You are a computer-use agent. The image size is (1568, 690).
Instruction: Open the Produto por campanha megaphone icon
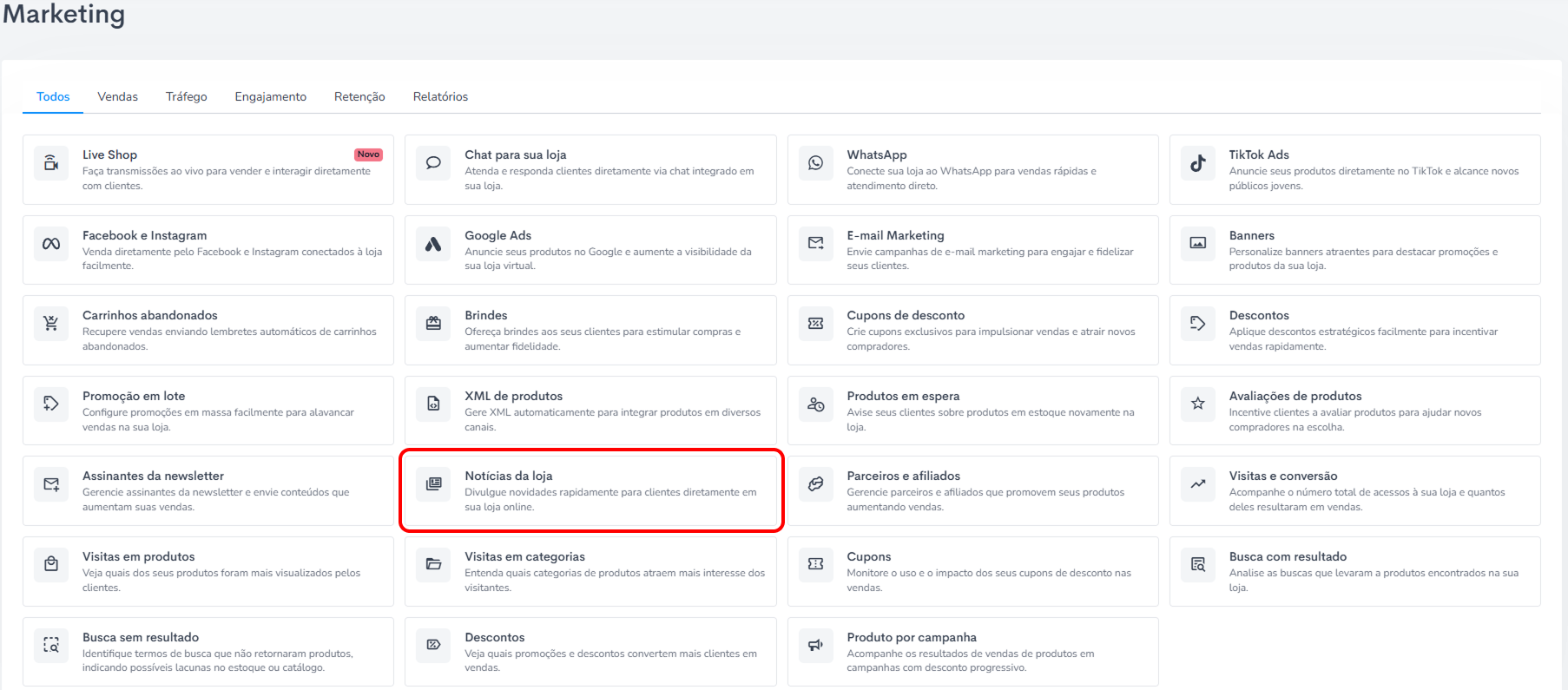tap(815, 645)
